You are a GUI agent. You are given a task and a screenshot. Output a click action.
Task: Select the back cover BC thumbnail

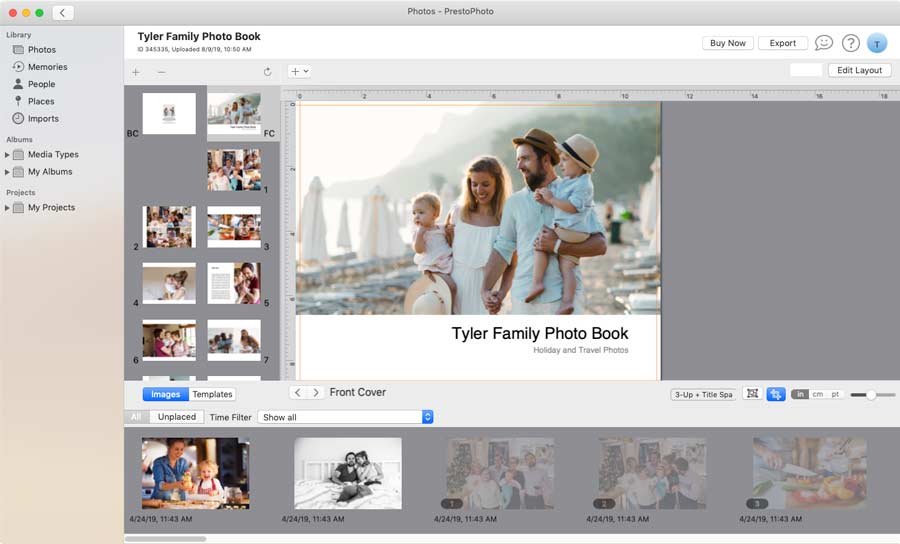pos(169,114)
